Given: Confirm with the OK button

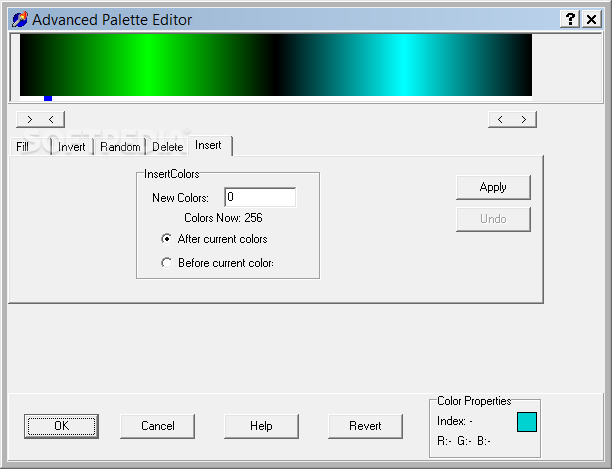Looking at the screenshot, I should click(61, 426).
